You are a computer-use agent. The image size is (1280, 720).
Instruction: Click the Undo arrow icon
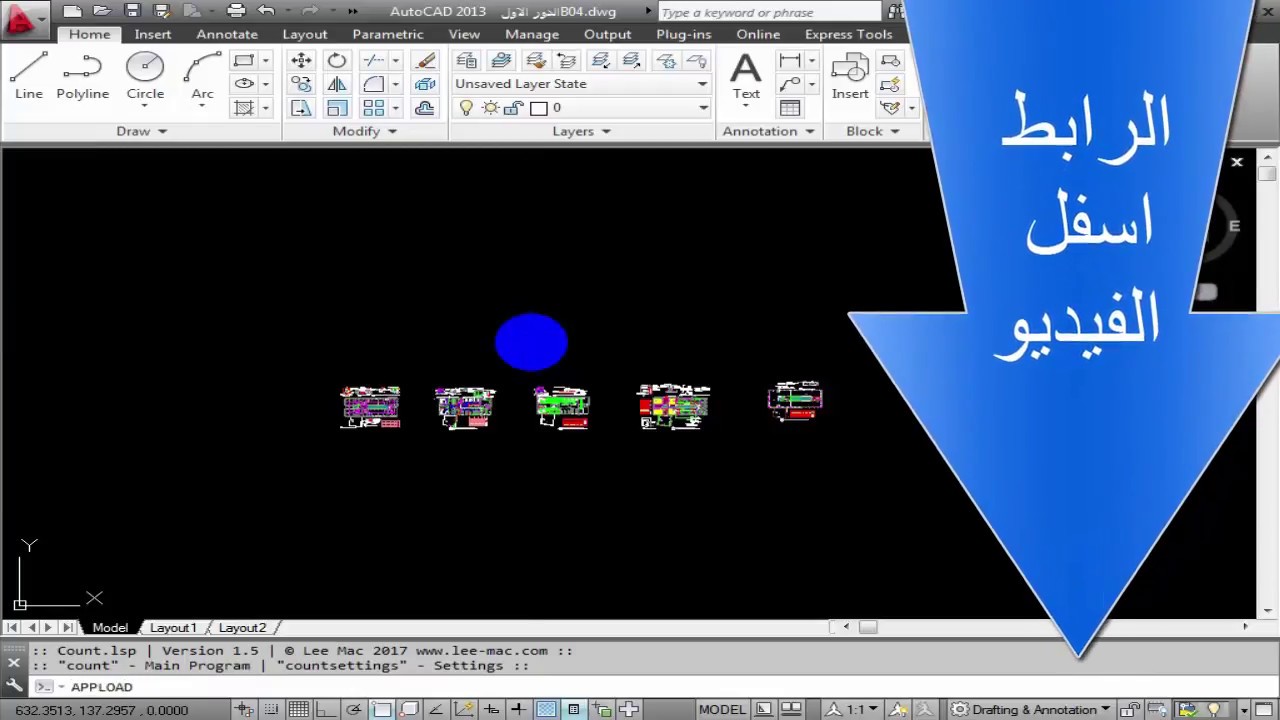pos(265,11)
